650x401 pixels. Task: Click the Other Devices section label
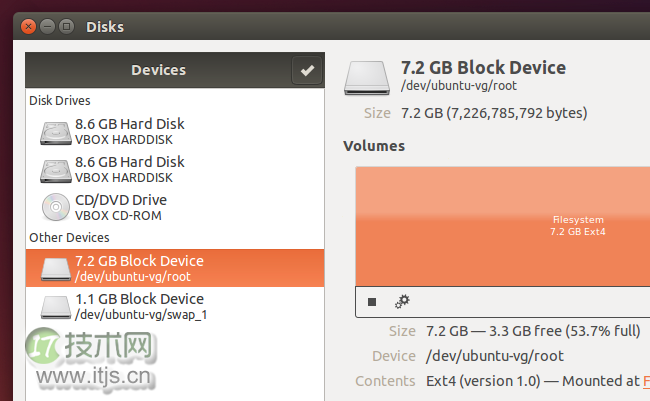point(69,238)
